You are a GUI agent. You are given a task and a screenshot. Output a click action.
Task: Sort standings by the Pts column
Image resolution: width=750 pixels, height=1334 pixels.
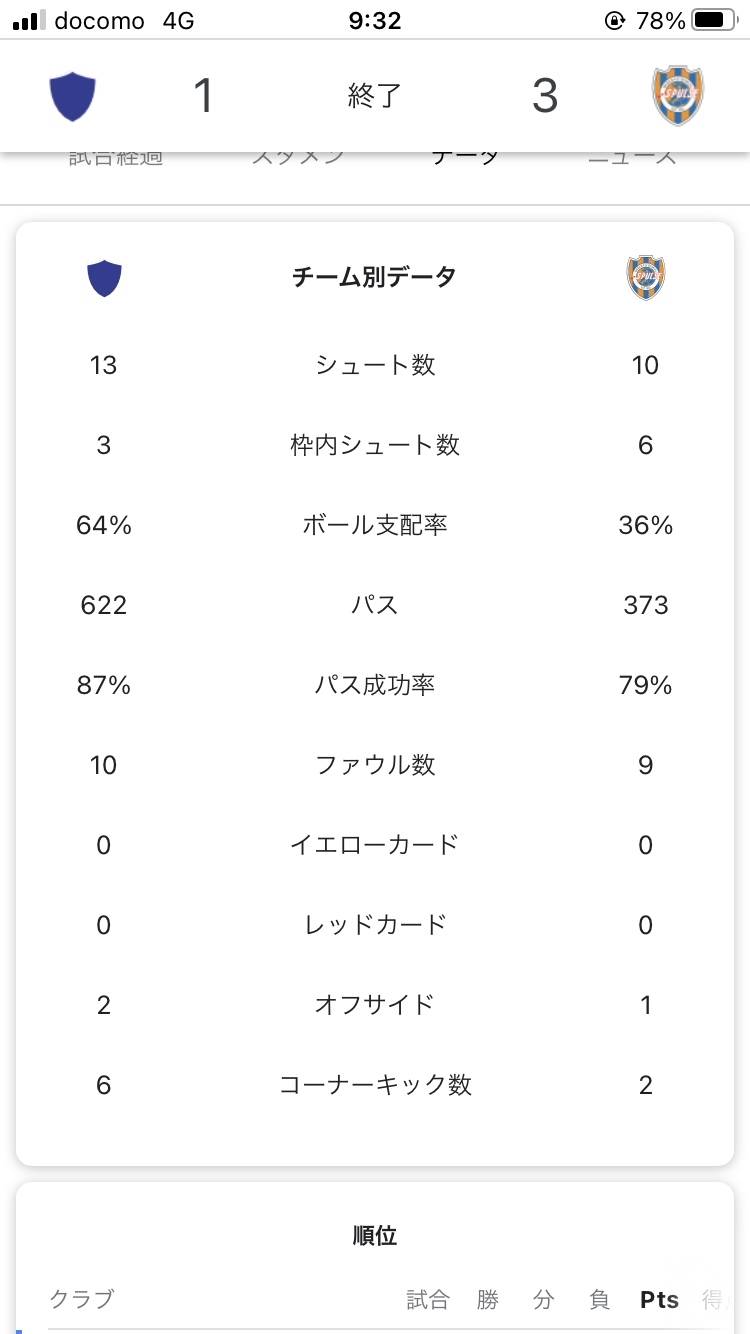pyautogui.click(x=659, y=1300)
